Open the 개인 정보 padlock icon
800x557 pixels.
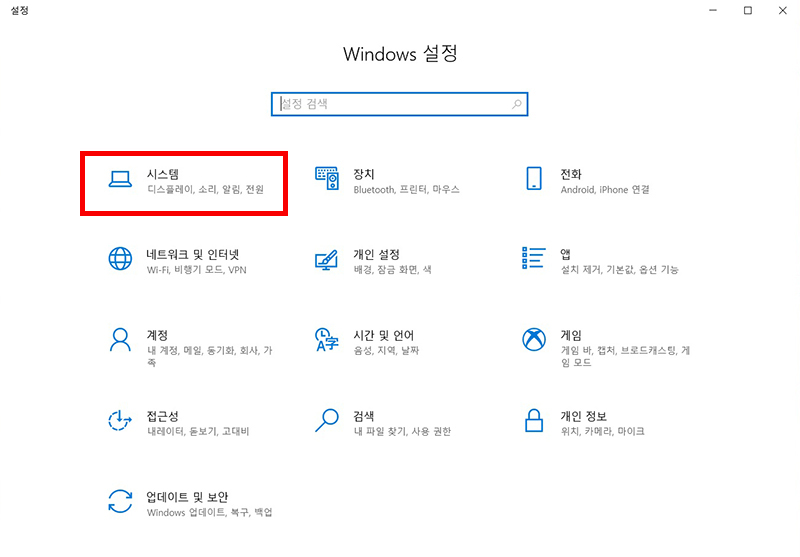(534, 420)
